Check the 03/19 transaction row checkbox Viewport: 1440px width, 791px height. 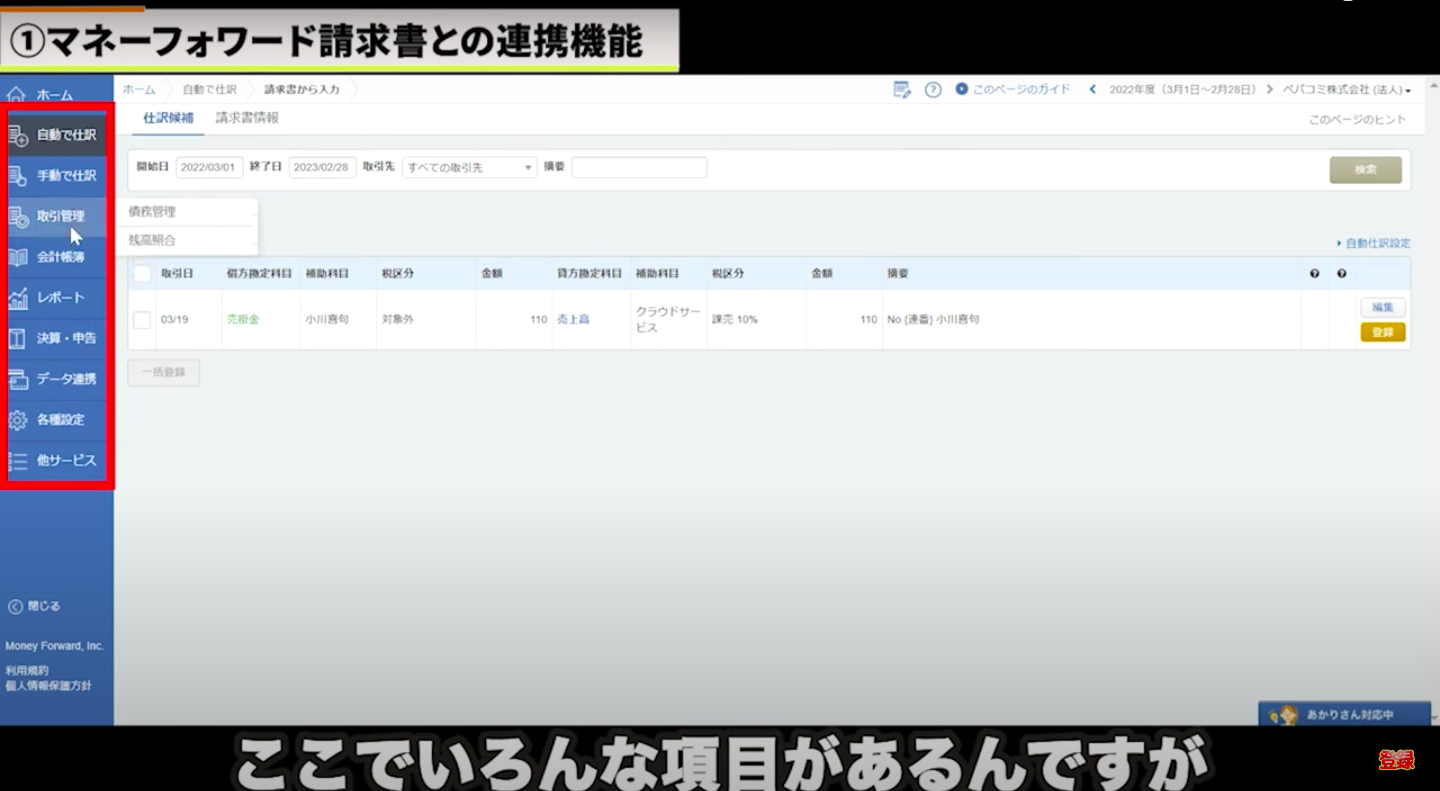(142, 320)
